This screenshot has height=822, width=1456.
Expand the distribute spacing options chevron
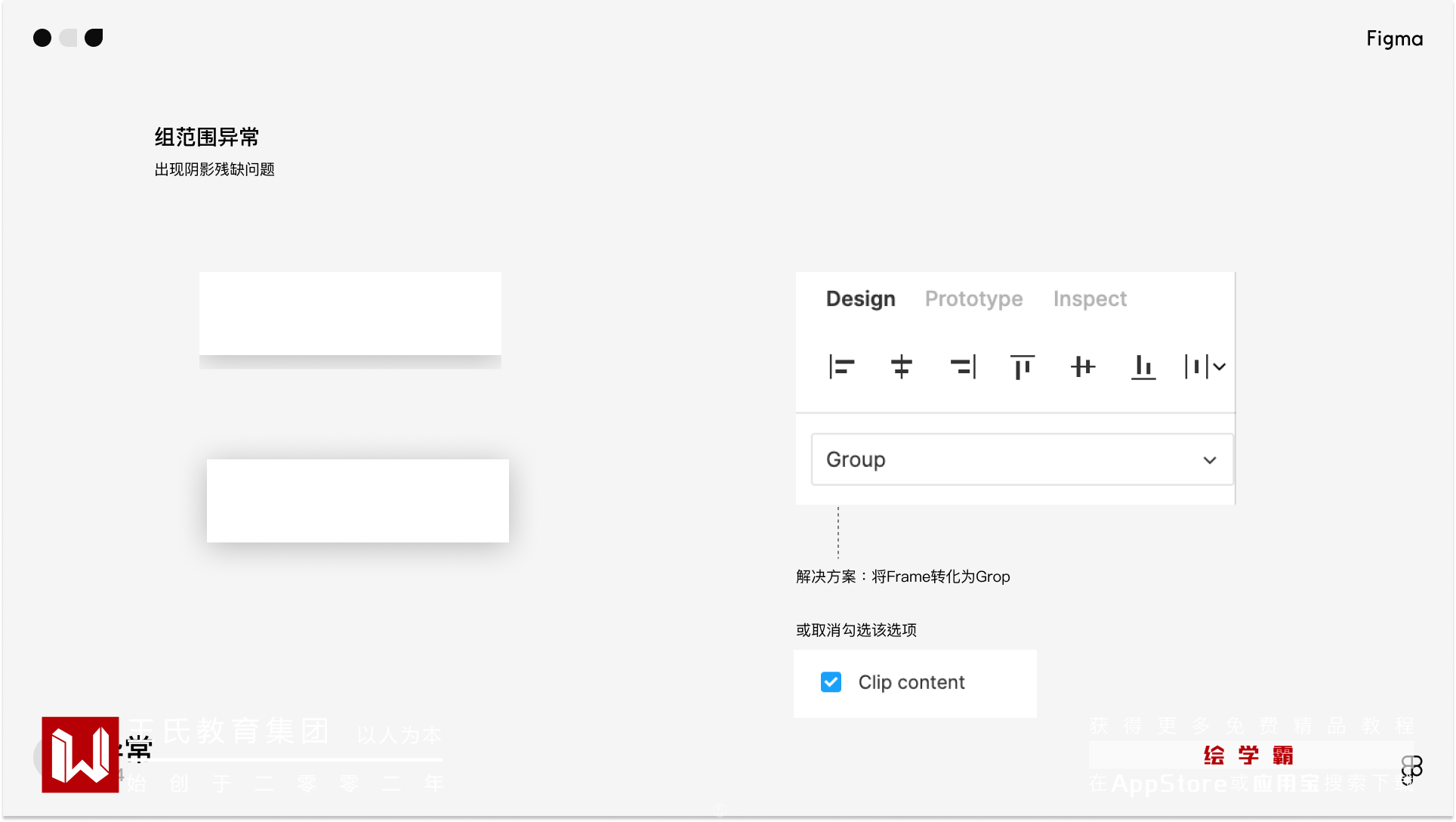pyautogui.click(x=1220, y=367)
